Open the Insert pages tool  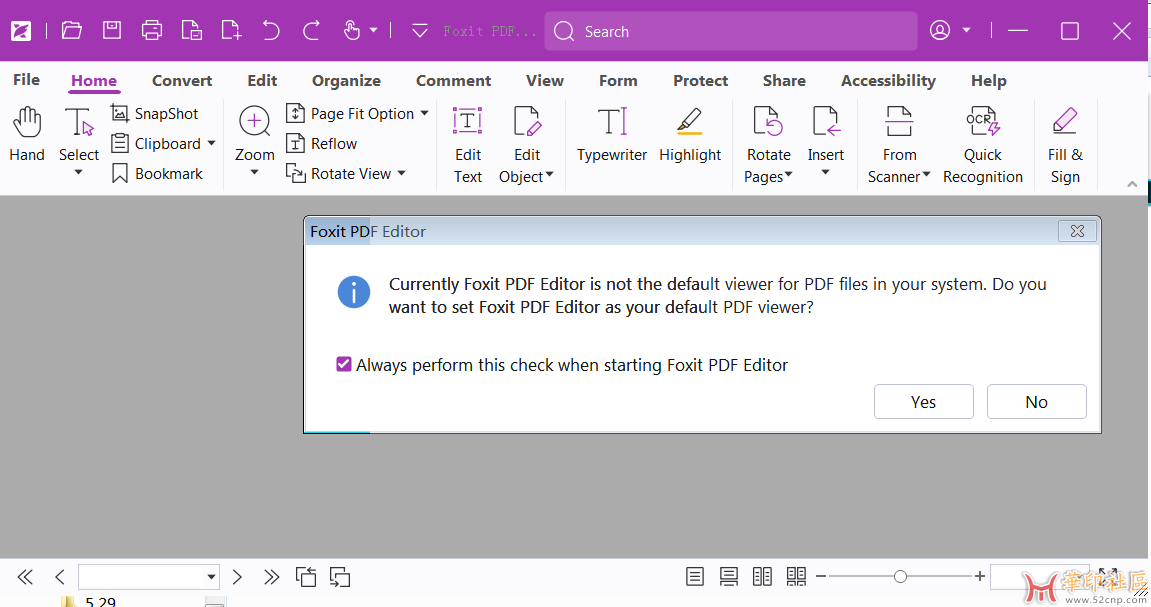(x=826, y=134)
